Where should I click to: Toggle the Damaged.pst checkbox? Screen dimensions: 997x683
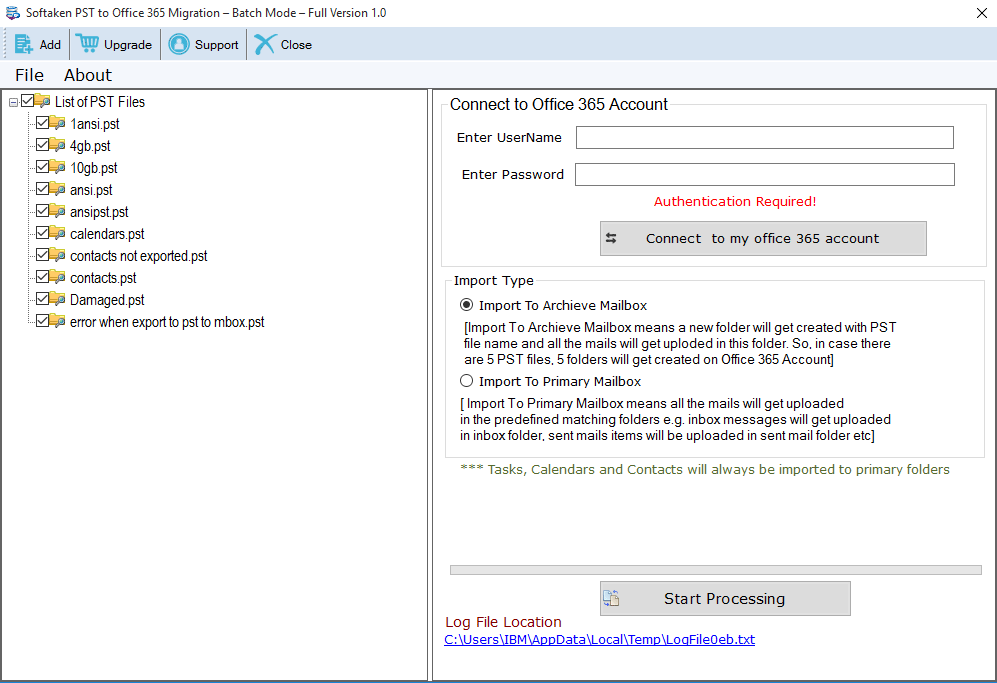(43, 298)
